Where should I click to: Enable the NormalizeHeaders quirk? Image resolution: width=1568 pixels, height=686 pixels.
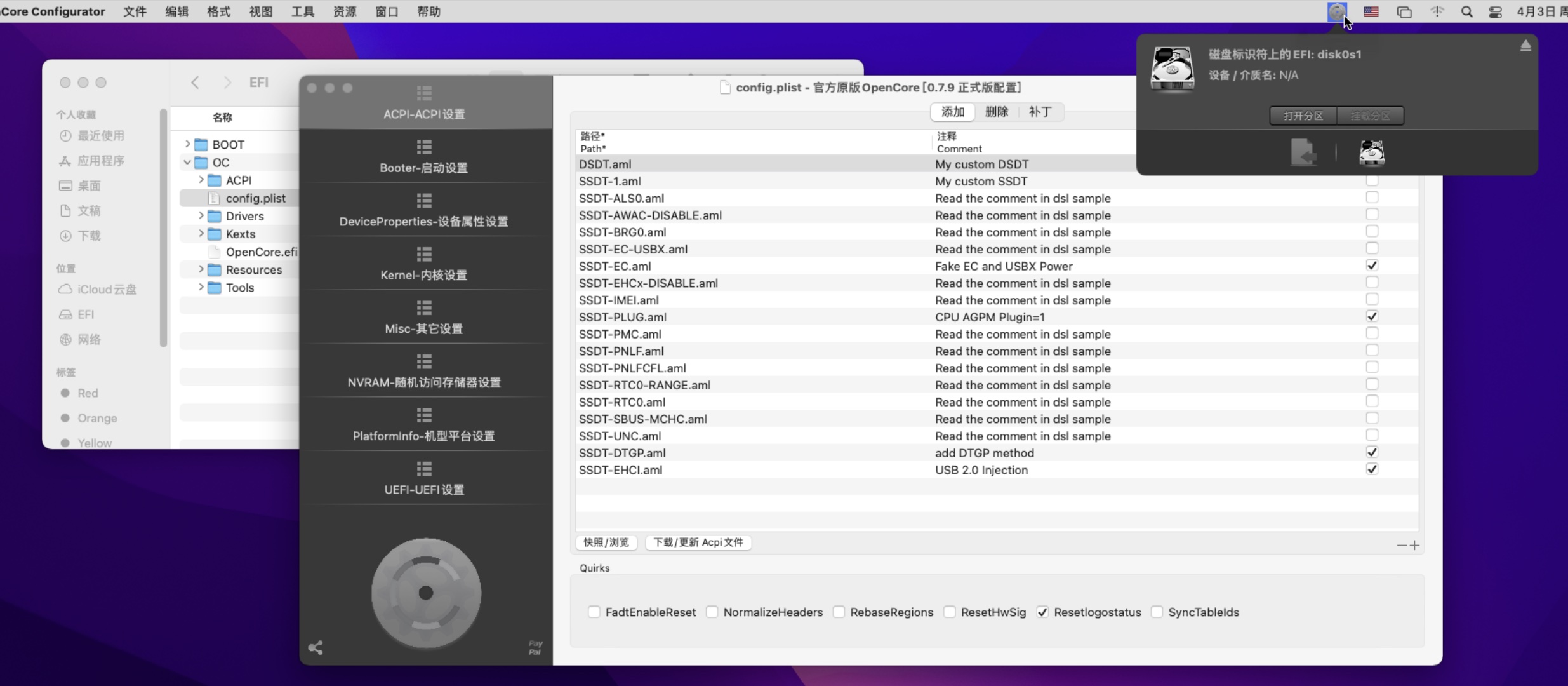point(712,612)
